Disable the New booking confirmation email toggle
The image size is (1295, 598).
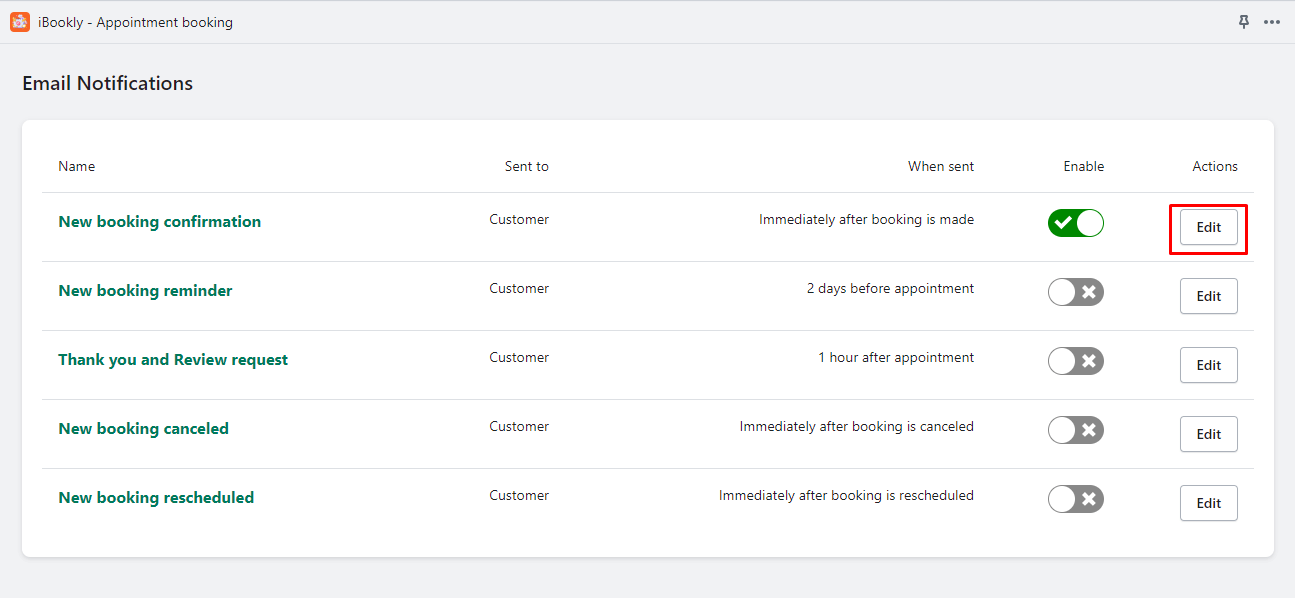1076,223
